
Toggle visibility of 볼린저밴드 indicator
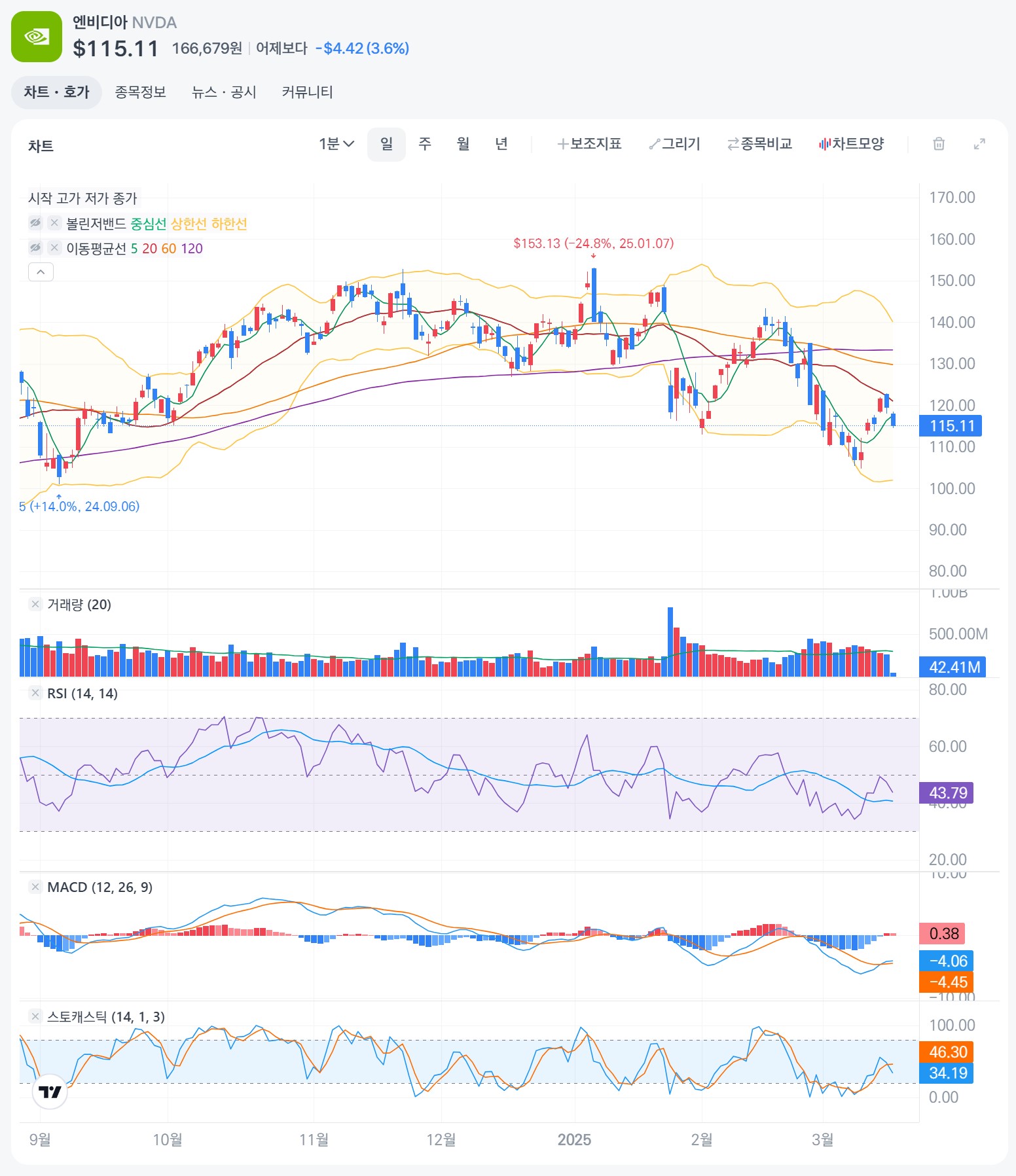coord(35,223)
